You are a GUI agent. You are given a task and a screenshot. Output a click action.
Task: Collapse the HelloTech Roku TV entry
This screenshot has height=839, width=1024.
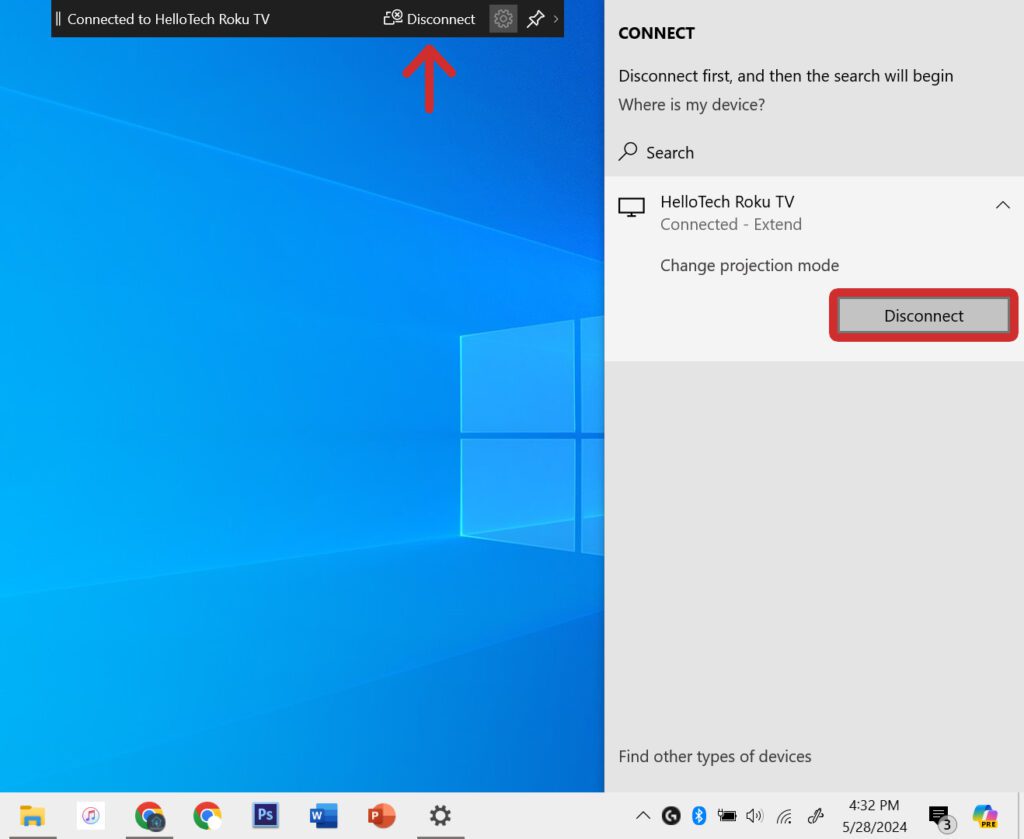(1003, 204)
